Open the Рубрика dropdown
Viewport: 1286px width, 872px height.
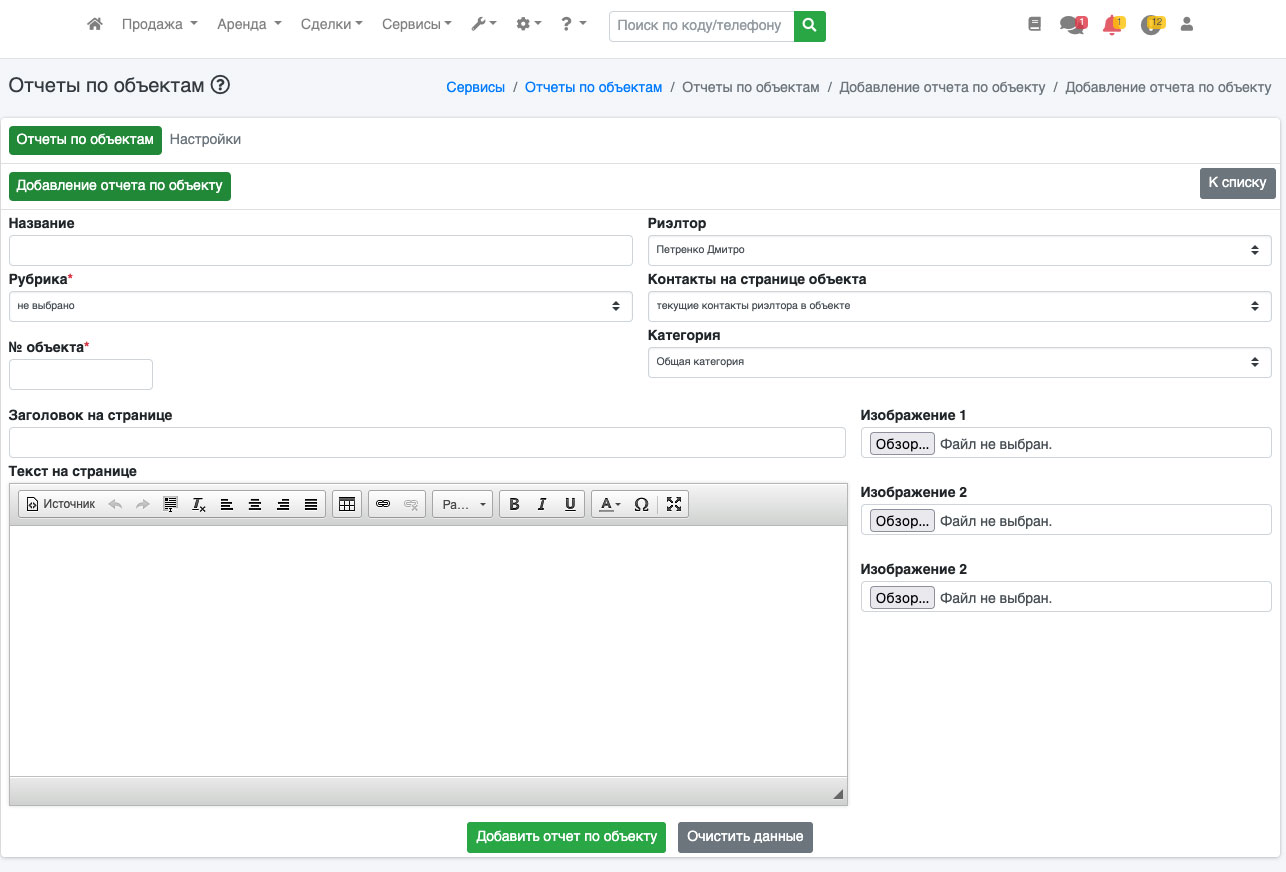[320, 306]
